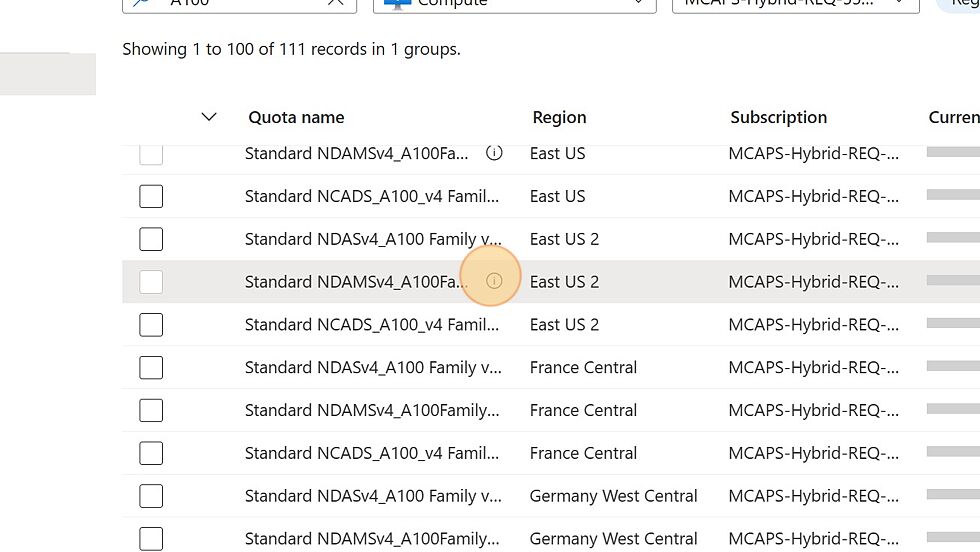
Task: Open the Compute provider dropdown
Action: point(514,3)
